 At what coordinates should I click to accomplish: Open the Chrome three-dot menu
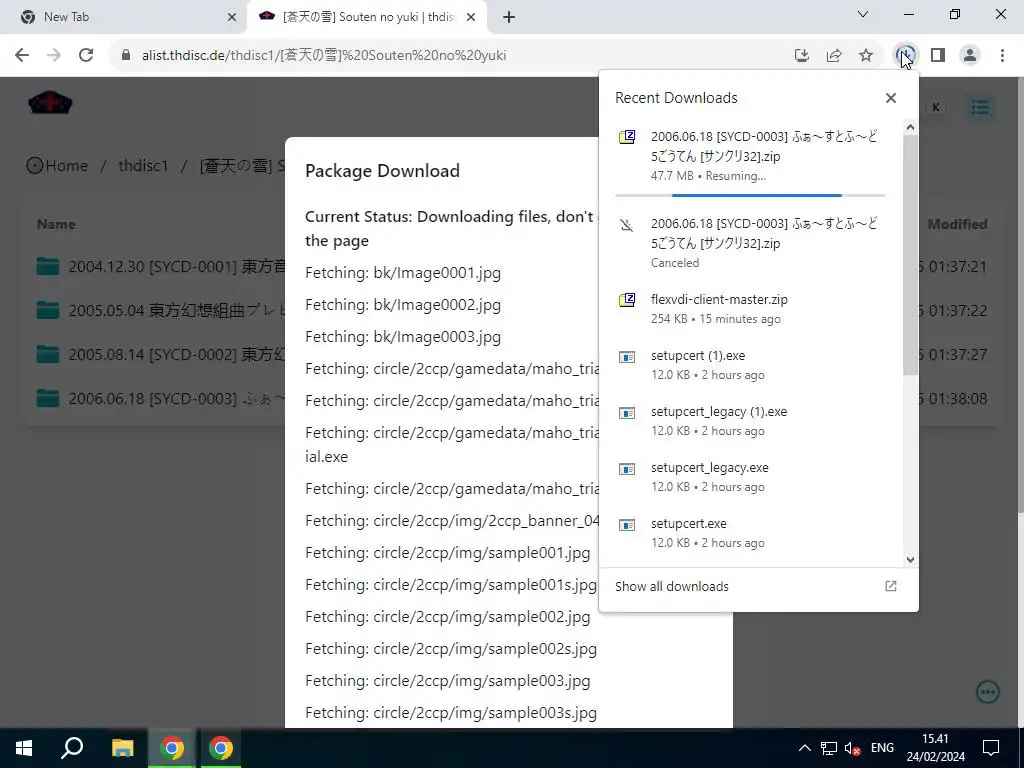pos(1002,56)
